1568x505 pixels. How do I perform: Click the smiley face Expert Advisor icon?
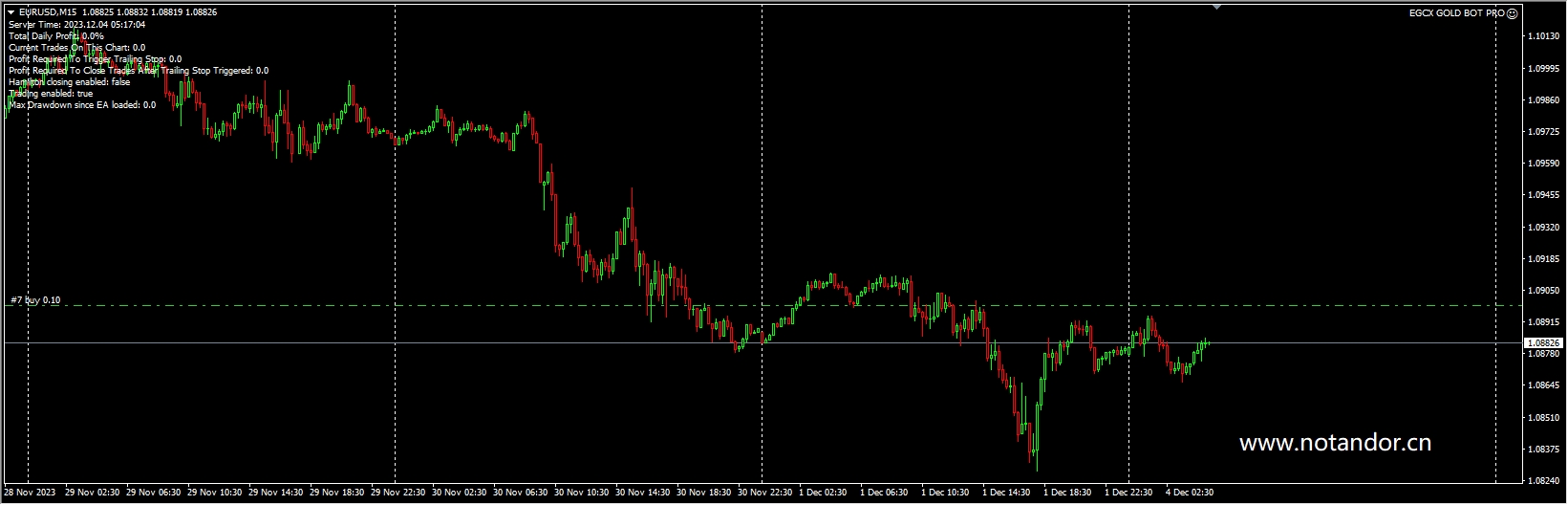pos(1512,13)
